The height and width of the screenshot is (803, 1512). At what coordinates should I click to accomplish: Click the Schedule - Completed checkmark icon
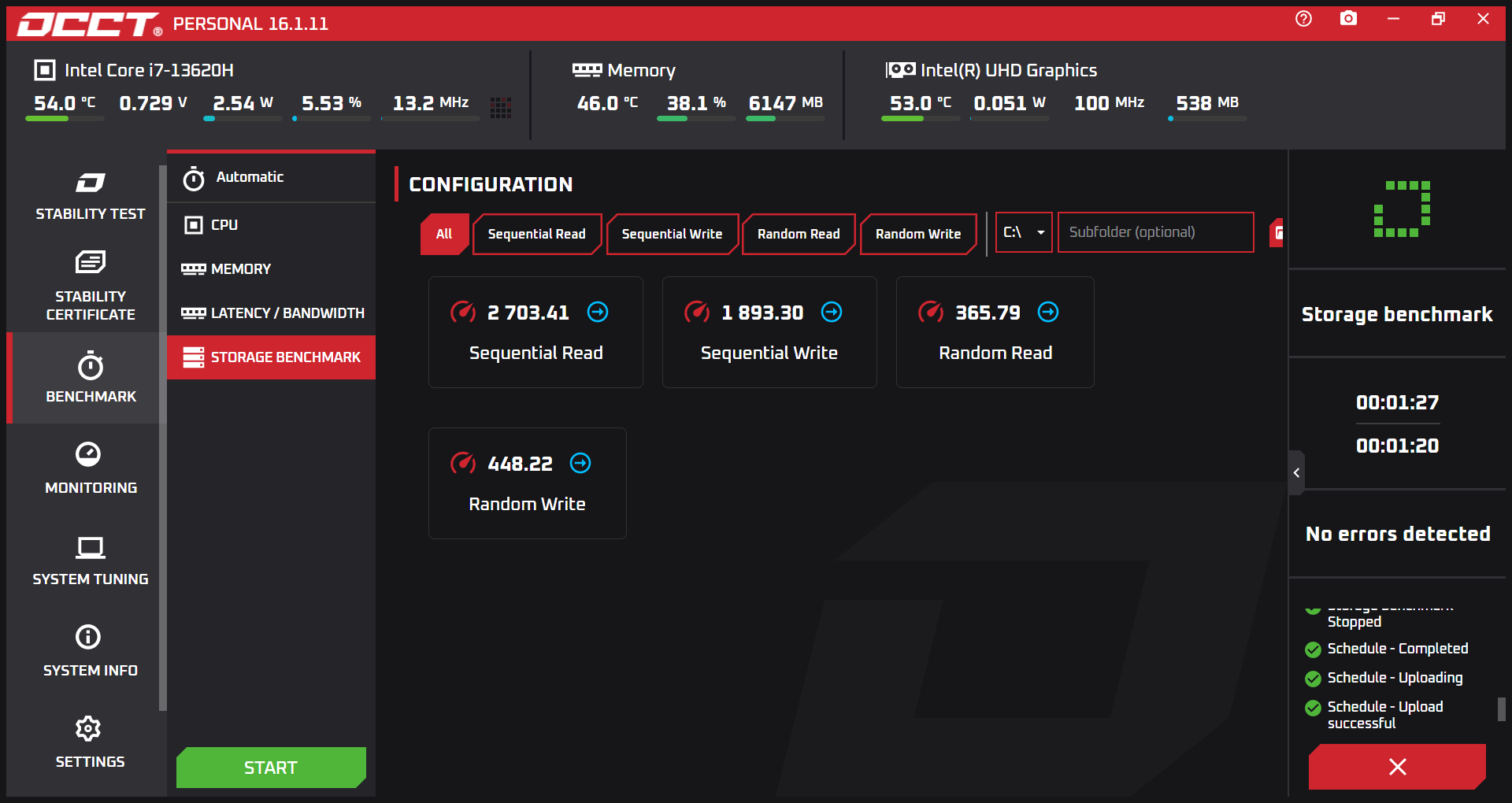pyautogui.click(x=1313, y=649)
